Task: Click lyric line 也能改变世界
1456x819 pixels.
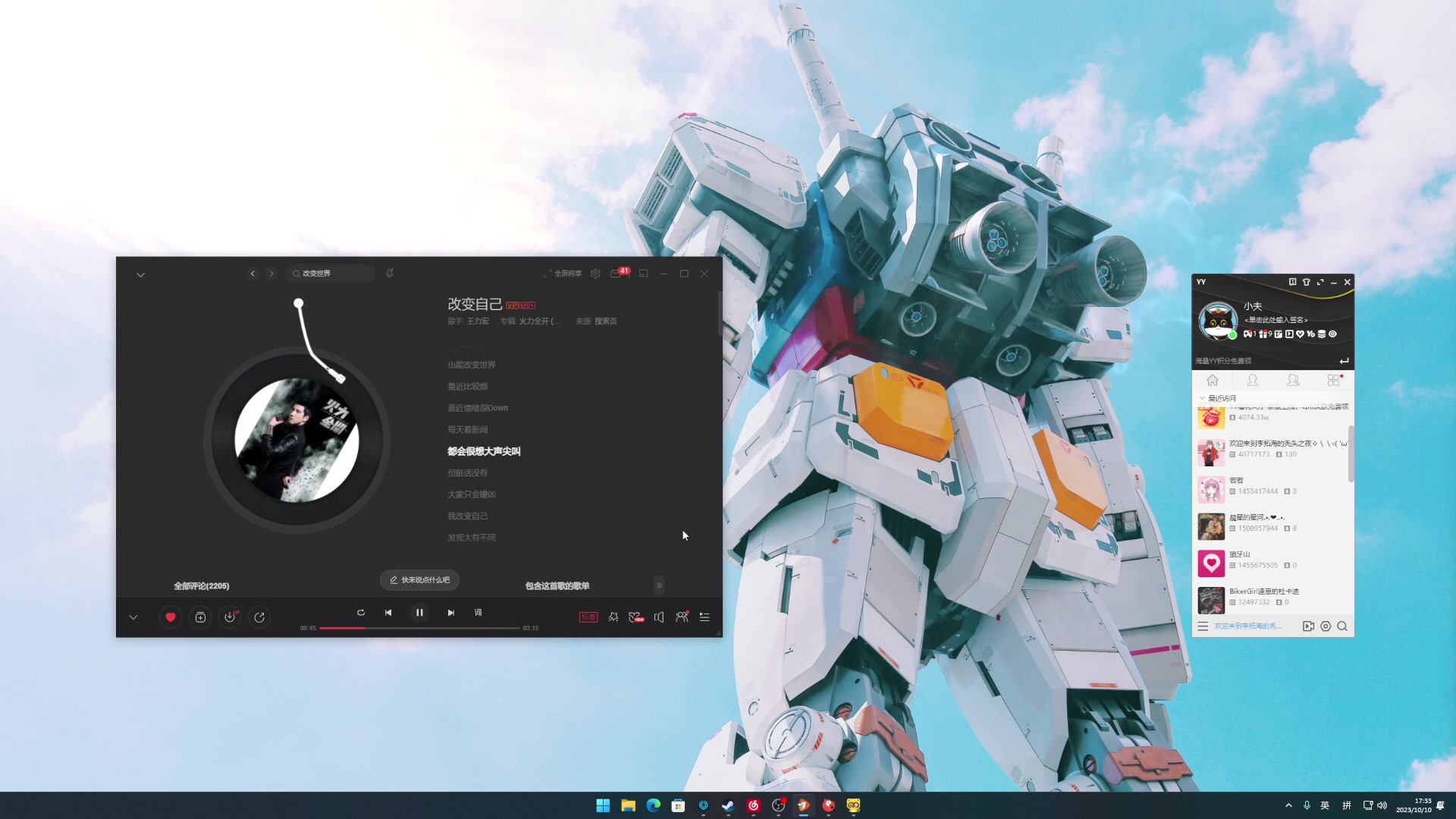Action: (471, 365)
